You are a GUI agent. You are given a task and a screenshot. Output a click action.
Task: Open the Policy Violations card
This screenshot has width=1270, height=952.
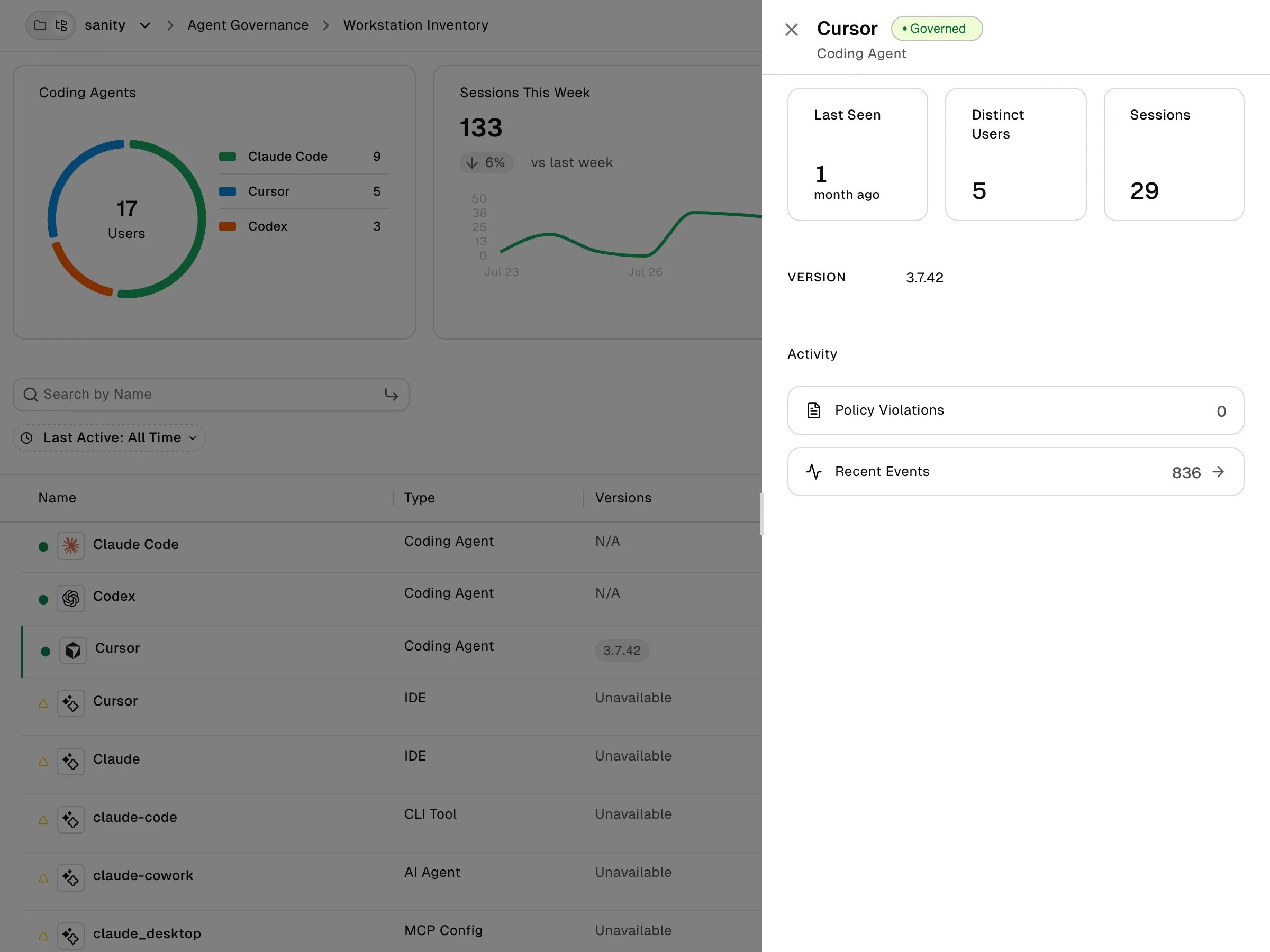click(1015, 410)
